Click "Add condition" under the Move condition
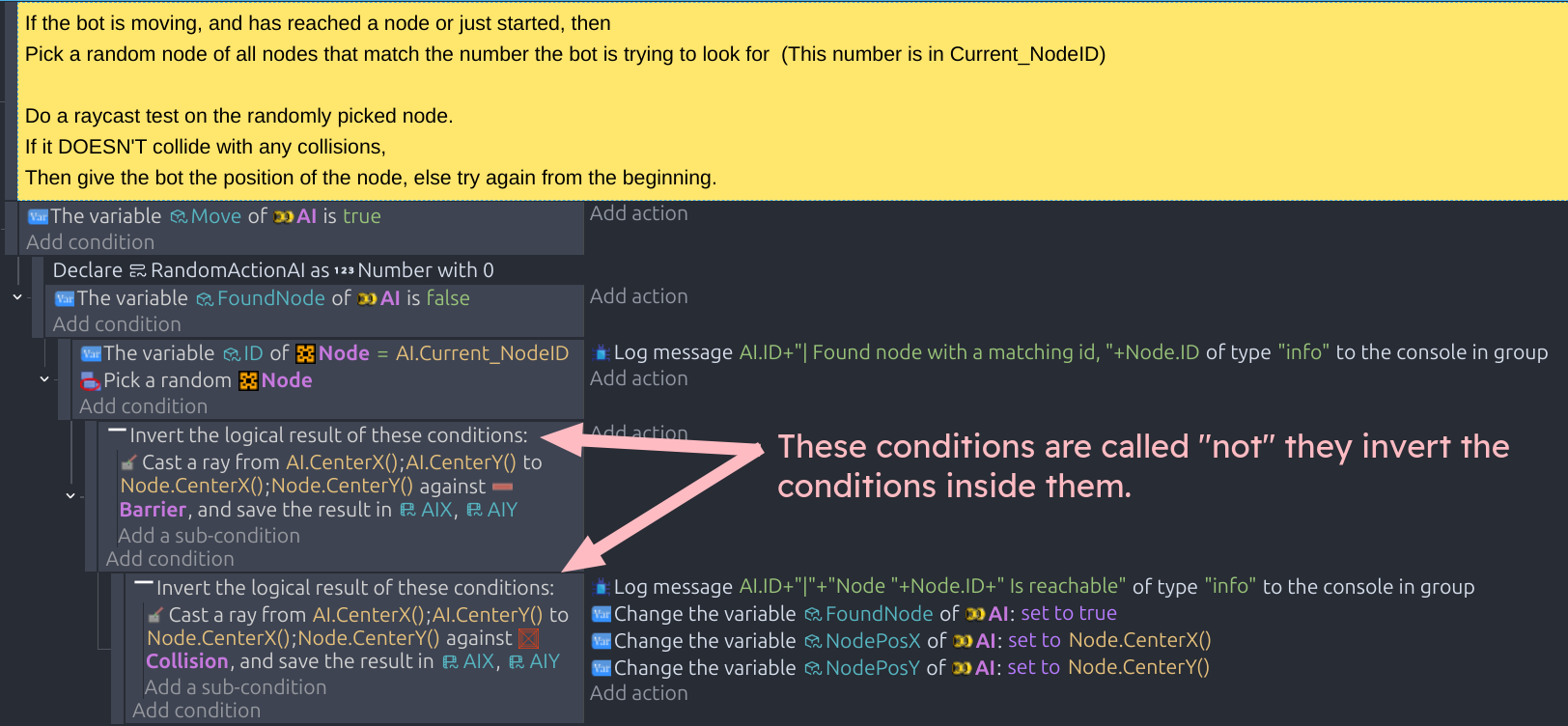This screenshot has width=1568, height=726. (x=90, y=242)
